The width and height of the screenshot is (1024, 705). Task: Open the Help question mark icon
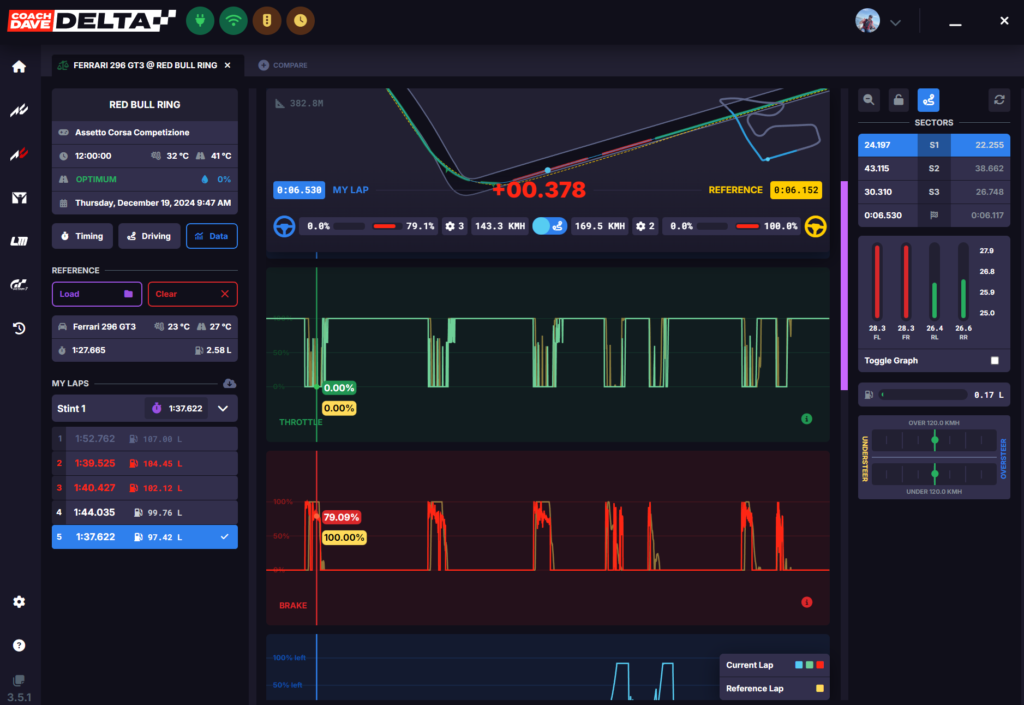click(19, 646)
